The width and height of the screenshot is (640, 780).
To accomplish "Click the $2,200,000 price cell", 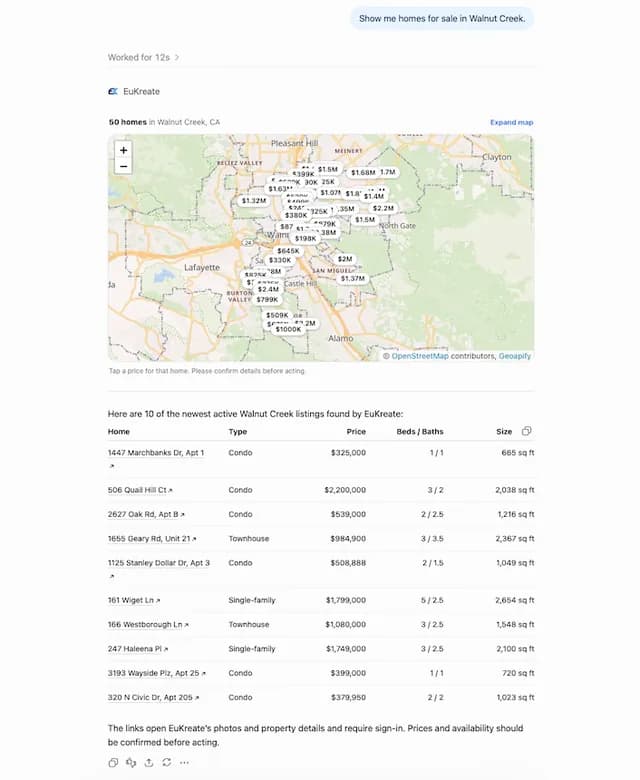I will coord(345,490).
